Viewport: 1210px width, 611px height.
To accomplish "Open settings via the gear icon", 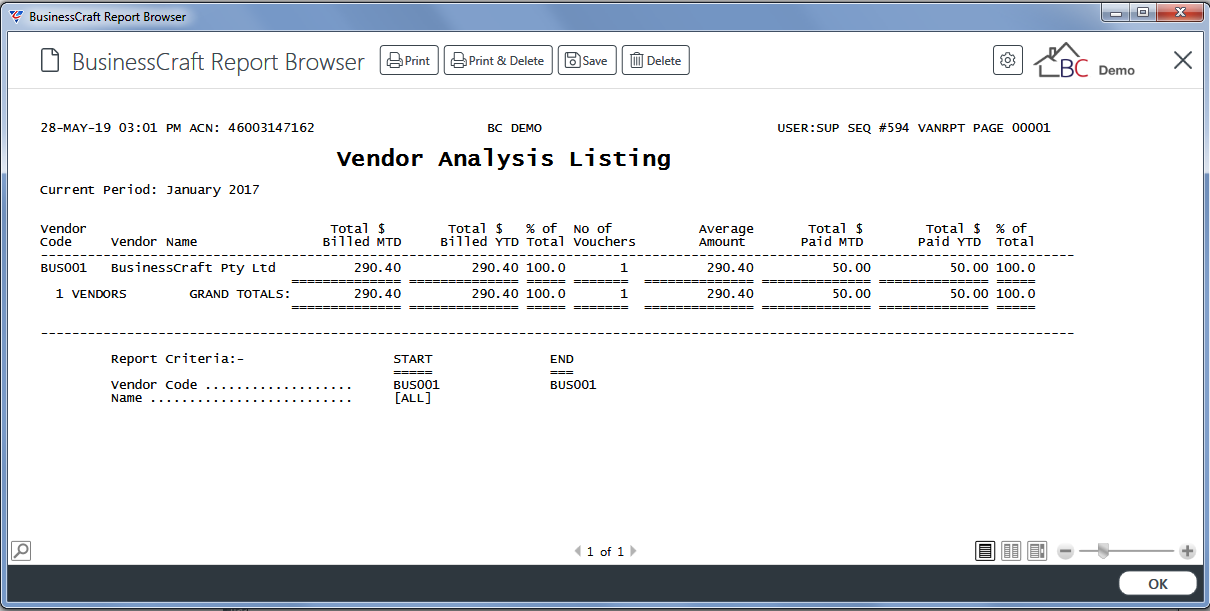I will point(1008,61).
